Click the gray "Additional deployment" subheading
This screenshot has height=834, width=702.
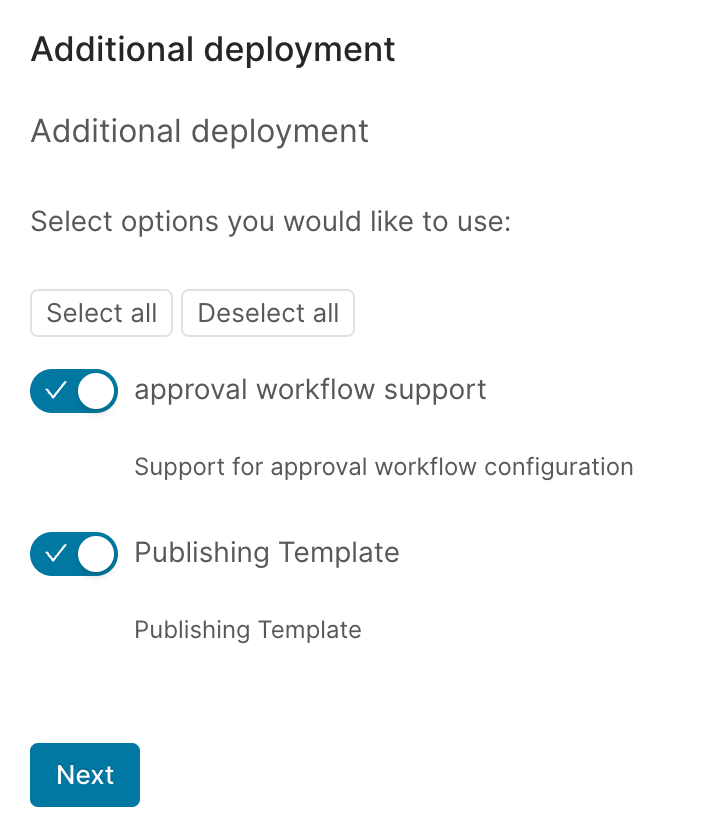[x=200, y=131]
